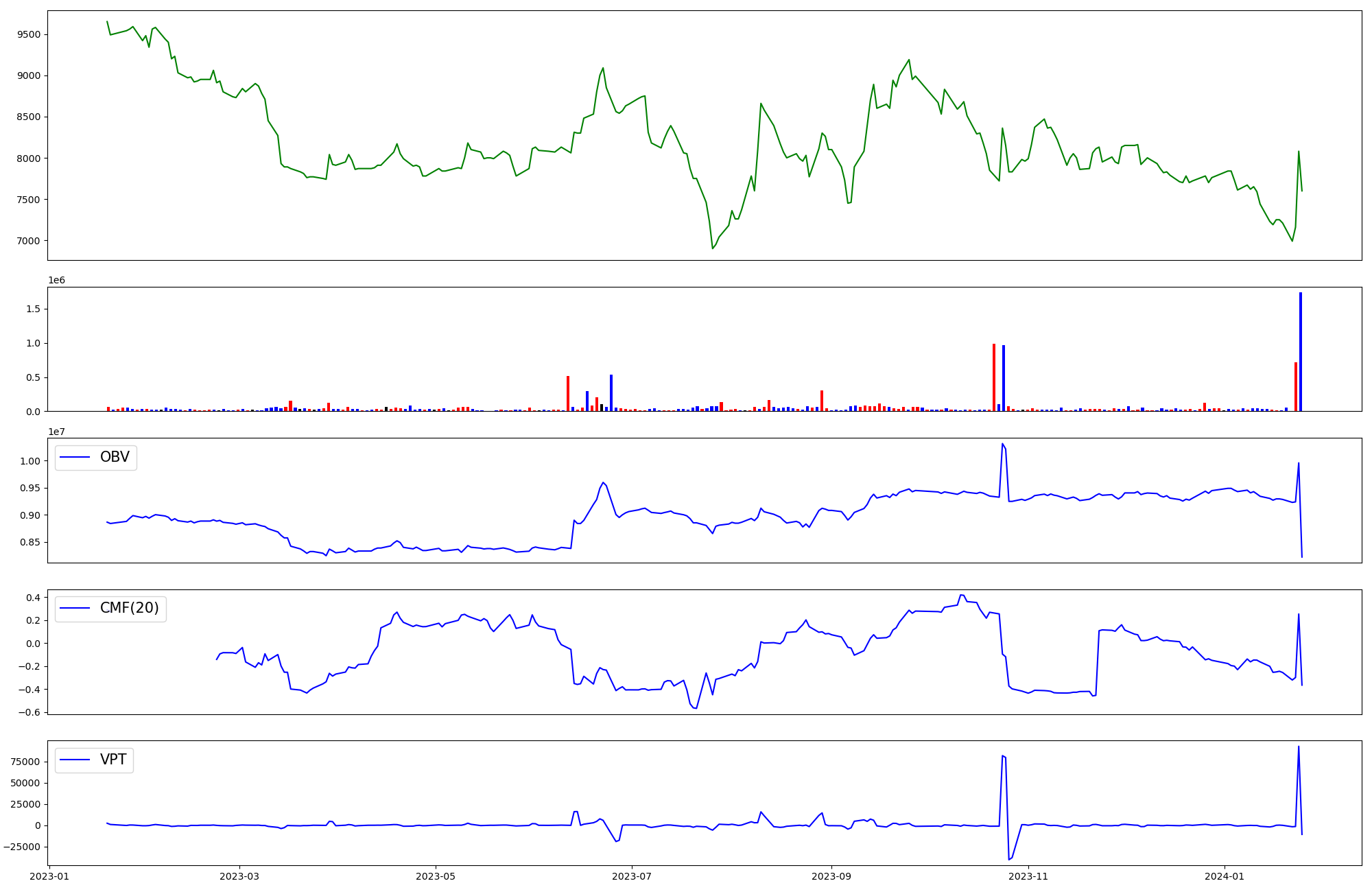The image size is (1372, 892).
Task: Click the 8000 price axis tick
Action: (x=29, y=159)
